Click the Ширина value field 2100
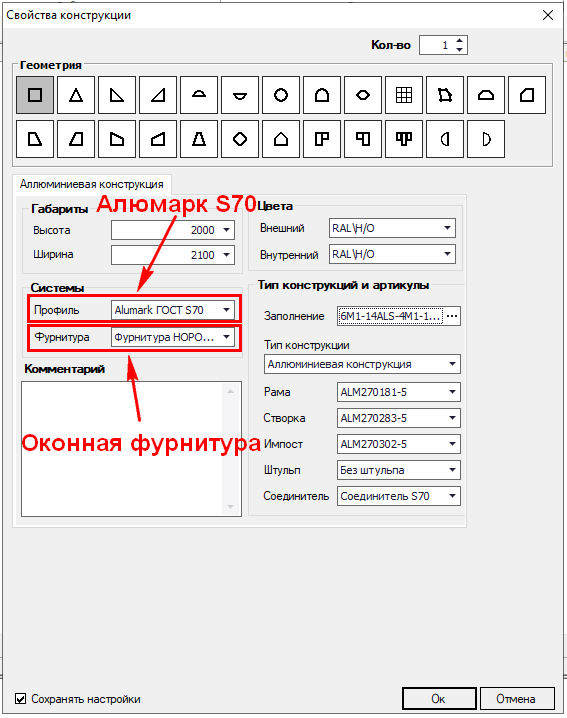 tap(165, 255)
